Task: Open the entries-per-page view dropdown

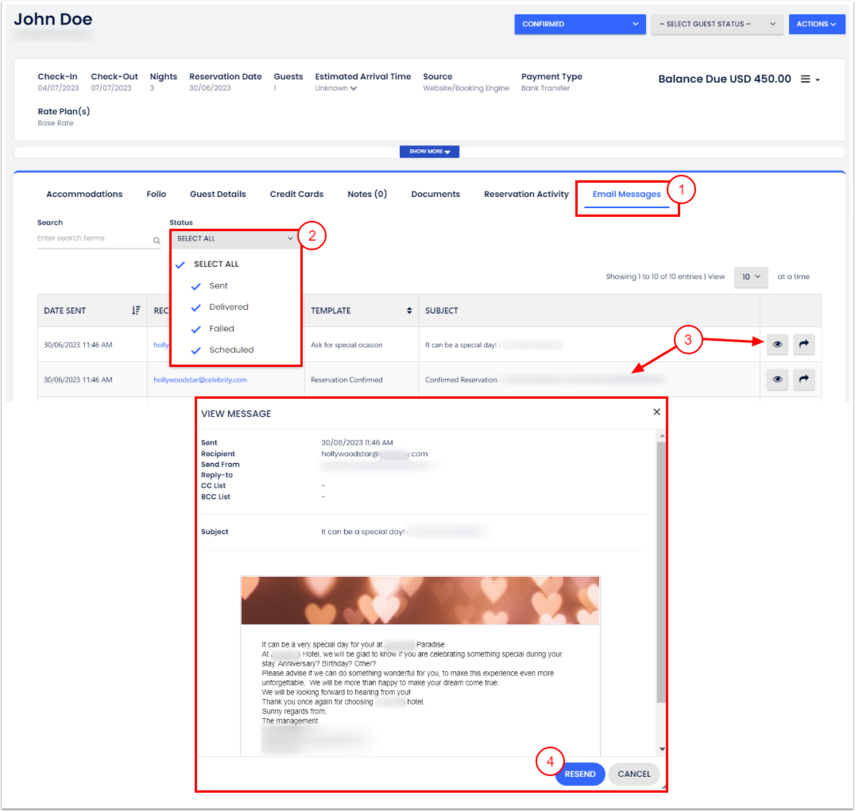Action: point(750,277)
